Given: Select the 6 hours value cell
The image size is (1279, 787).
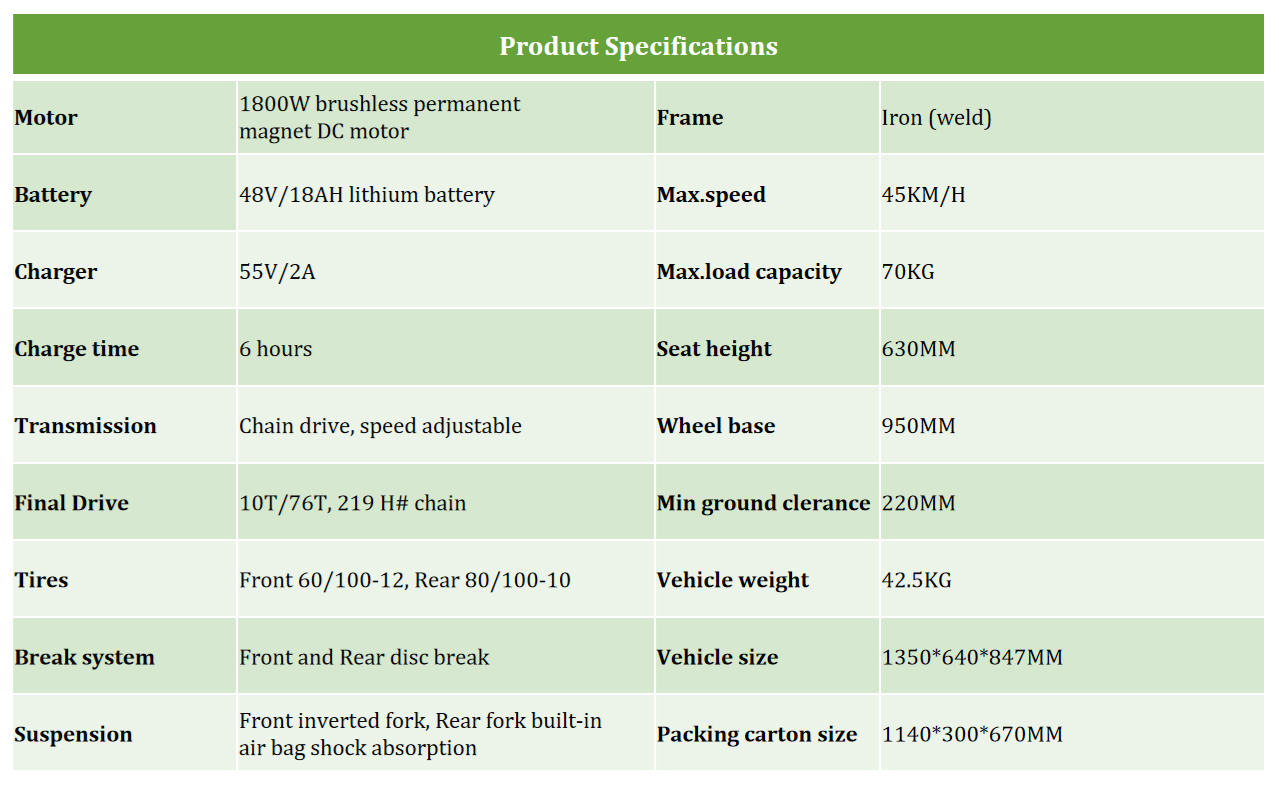Looking at the screenshot, I should [x=275, y=349].
